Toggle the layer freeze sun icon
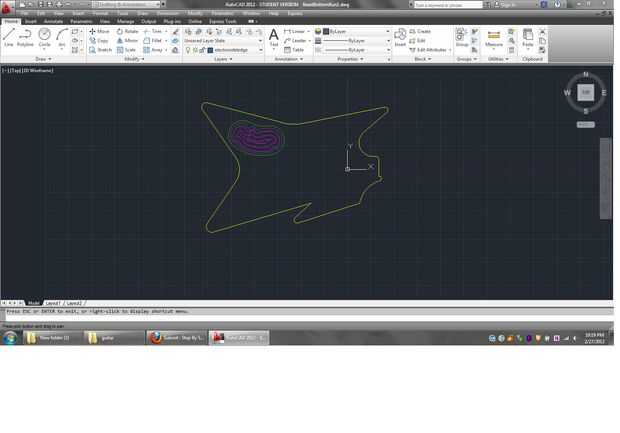620x433 pixels. pos(195,50)
